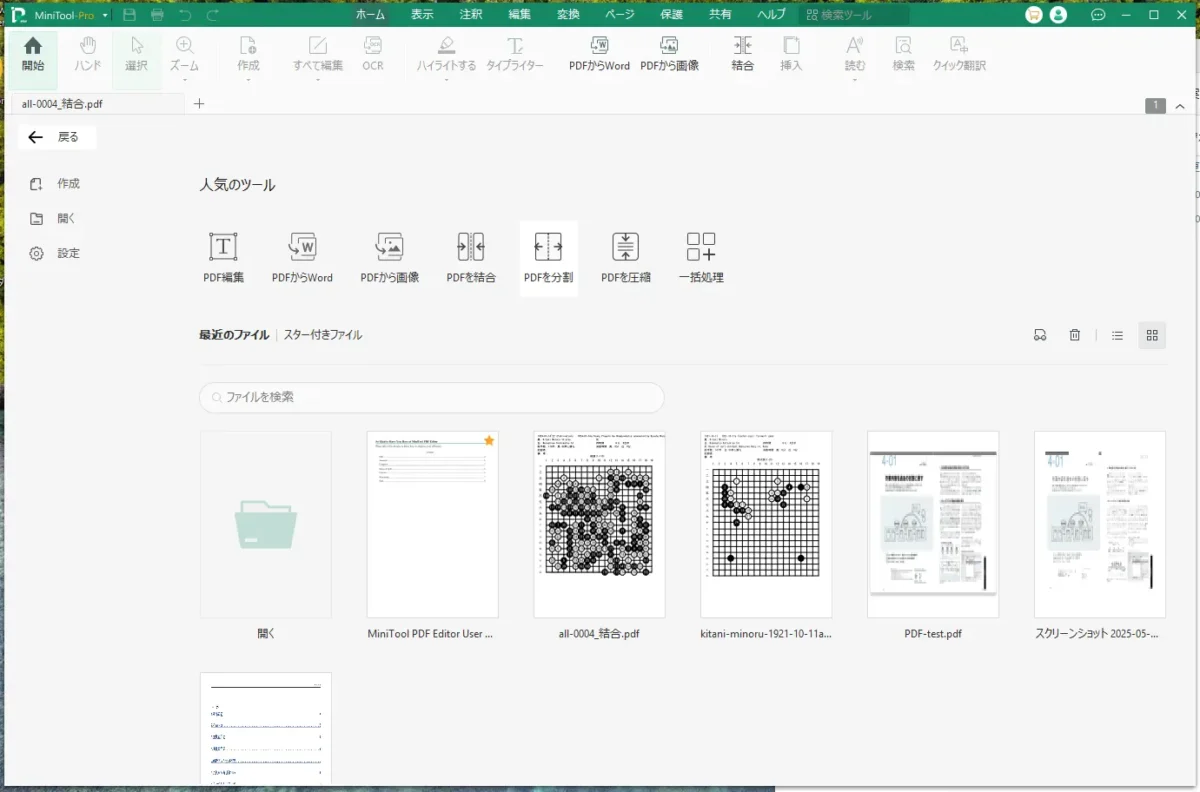Select ハイライトする highlight tool
Screen dimensions: 1200x792
pos(446,55)
